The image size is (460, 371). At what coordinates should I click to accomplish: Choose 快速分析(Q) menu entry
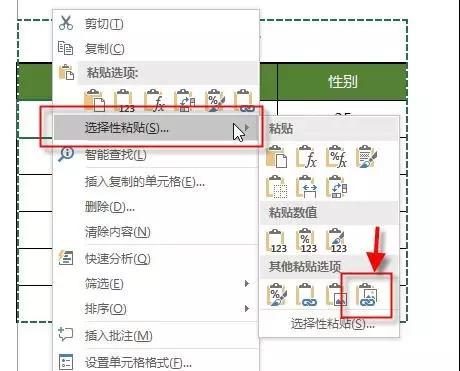(156, 258)
